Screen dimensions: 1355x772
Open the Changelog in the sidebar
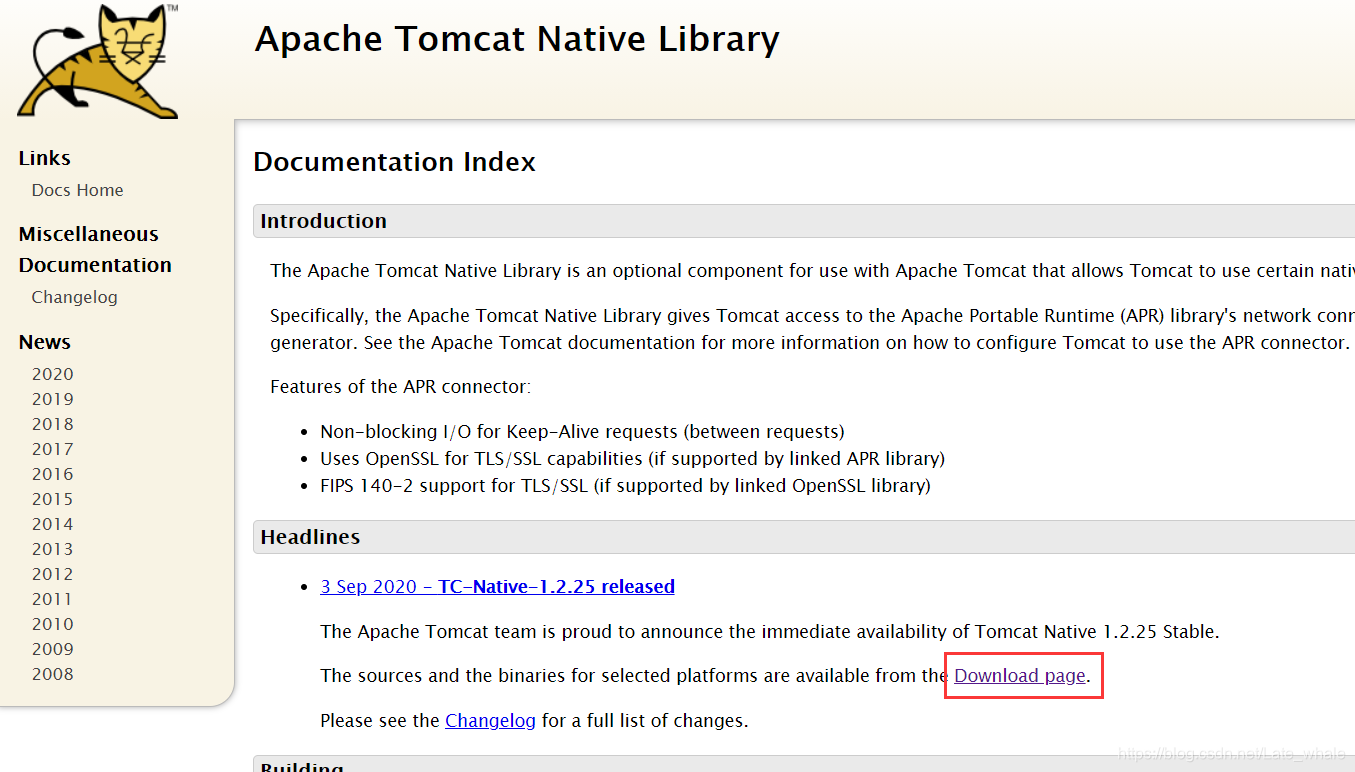point(74,296)
